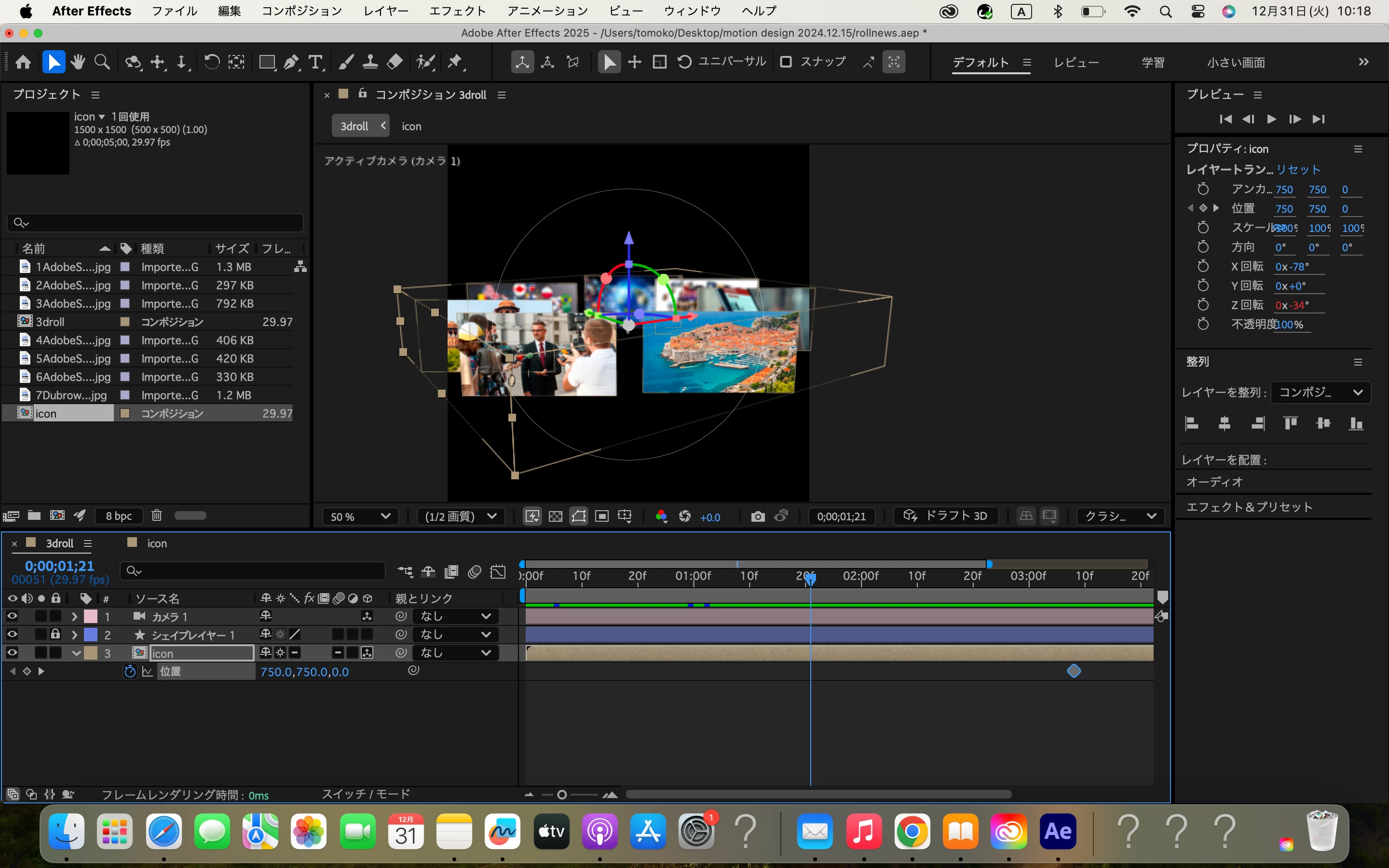
Task: Expand the カメラ 1 layer properties
Action: click(x=74, y=617)
